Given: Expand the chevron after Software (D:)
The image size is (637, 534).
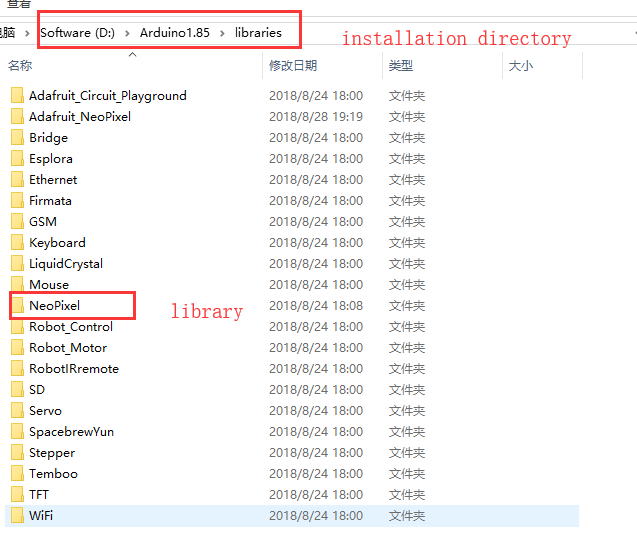Looking at the screenshot, I should coord(129,33).
